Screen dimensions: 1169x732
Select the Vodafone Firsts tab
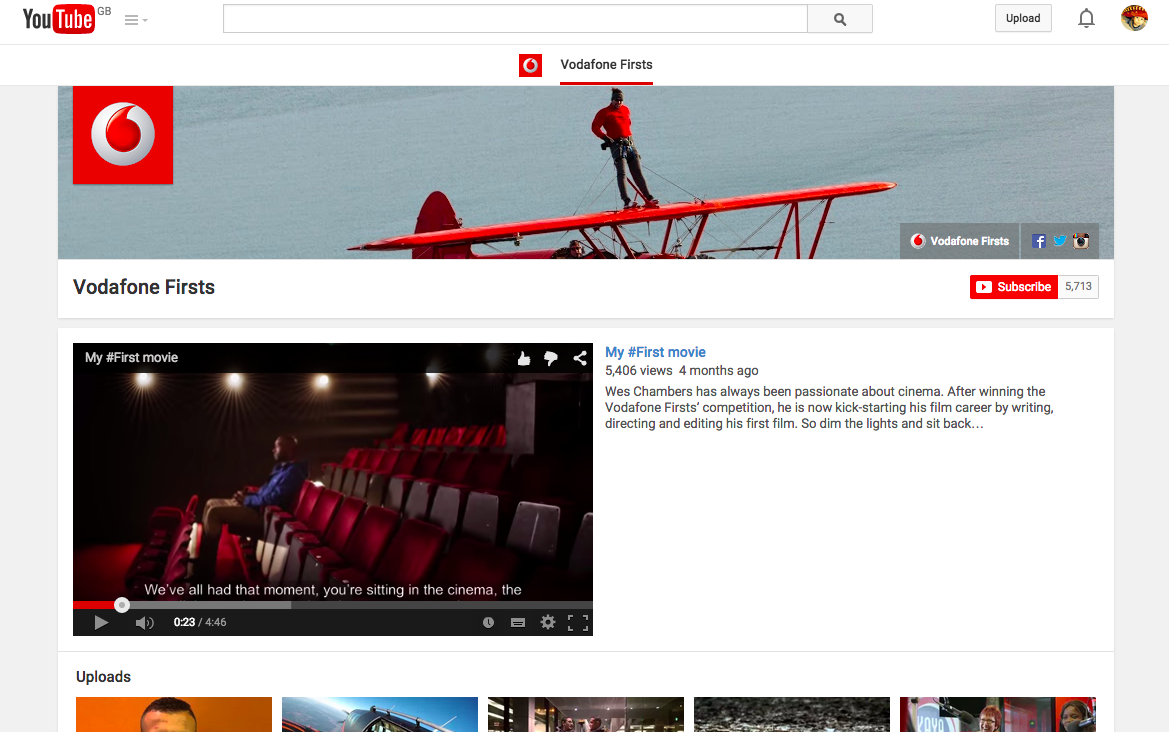pos(606,65)
